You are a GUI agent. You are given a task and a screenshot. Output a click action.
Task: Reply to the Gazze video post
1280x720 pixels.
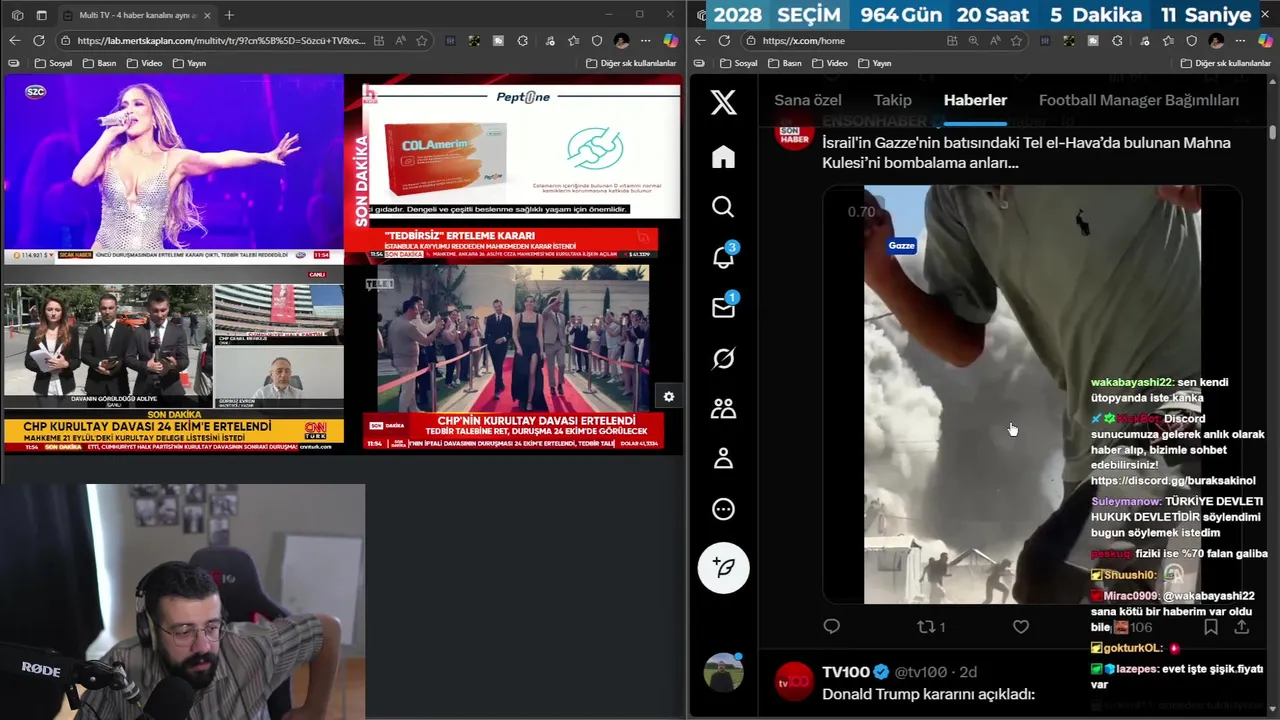[831, 626]
